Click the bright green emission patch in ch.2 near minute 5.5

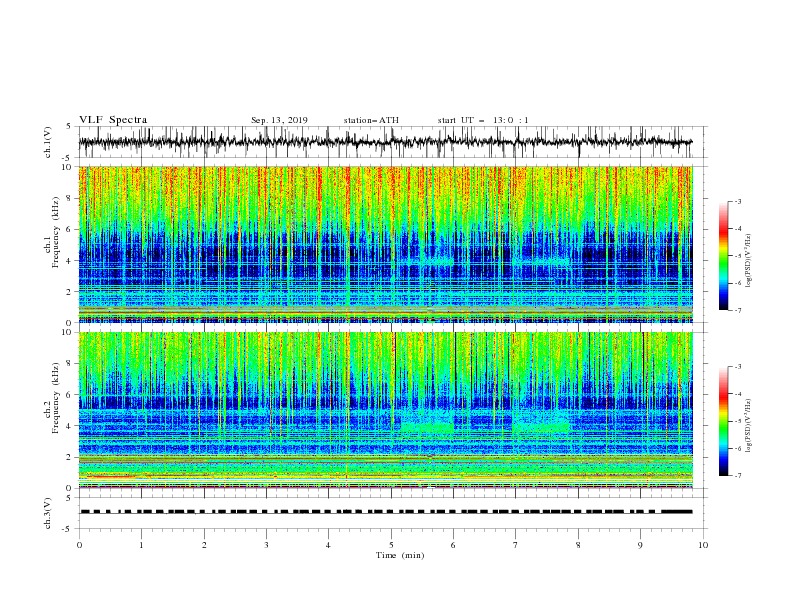(x=427, y=428)
